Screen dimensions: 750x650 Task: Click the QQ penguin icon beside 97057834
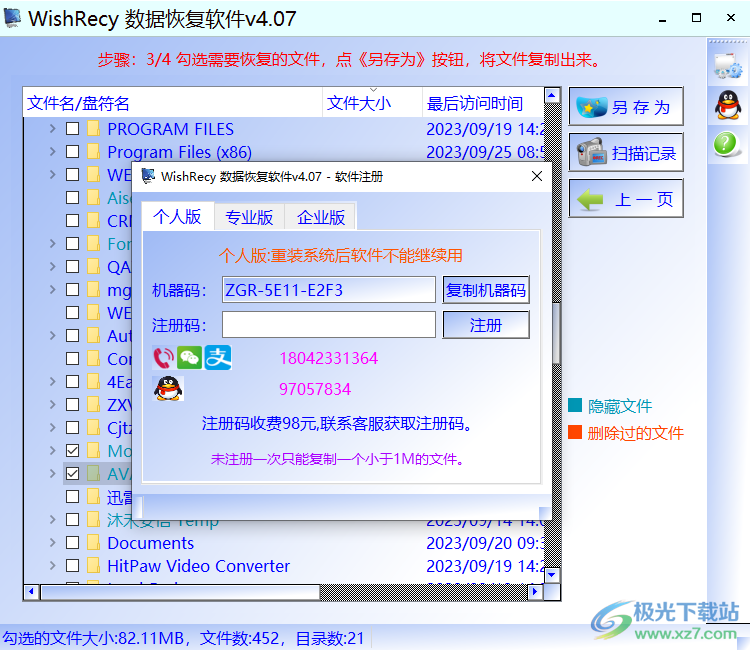[168, 388]
